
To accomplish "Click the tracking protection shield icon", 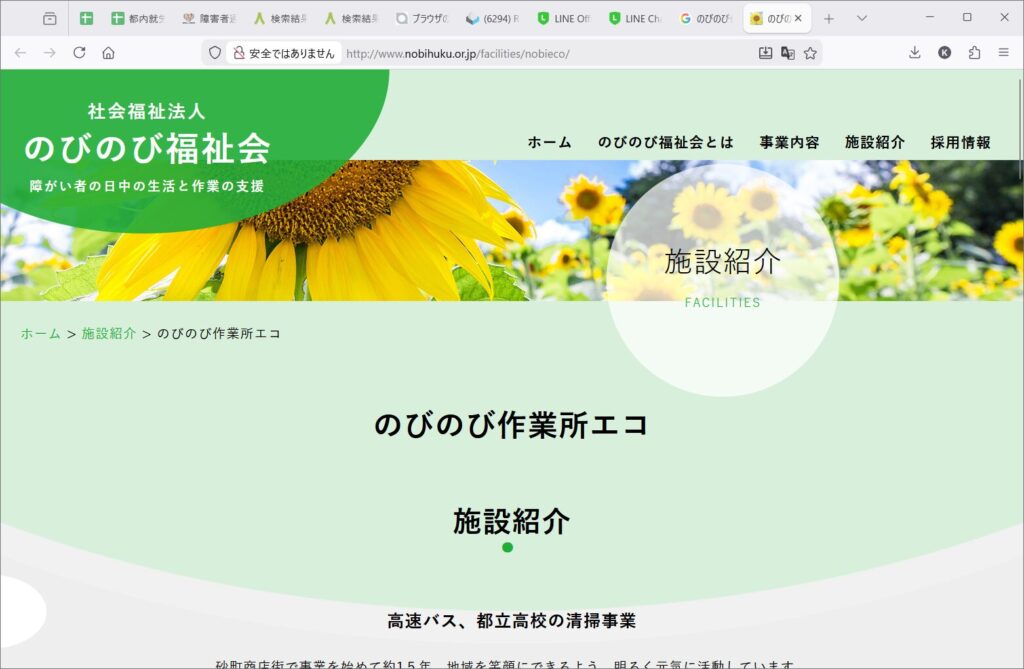I will click(214, 53).
